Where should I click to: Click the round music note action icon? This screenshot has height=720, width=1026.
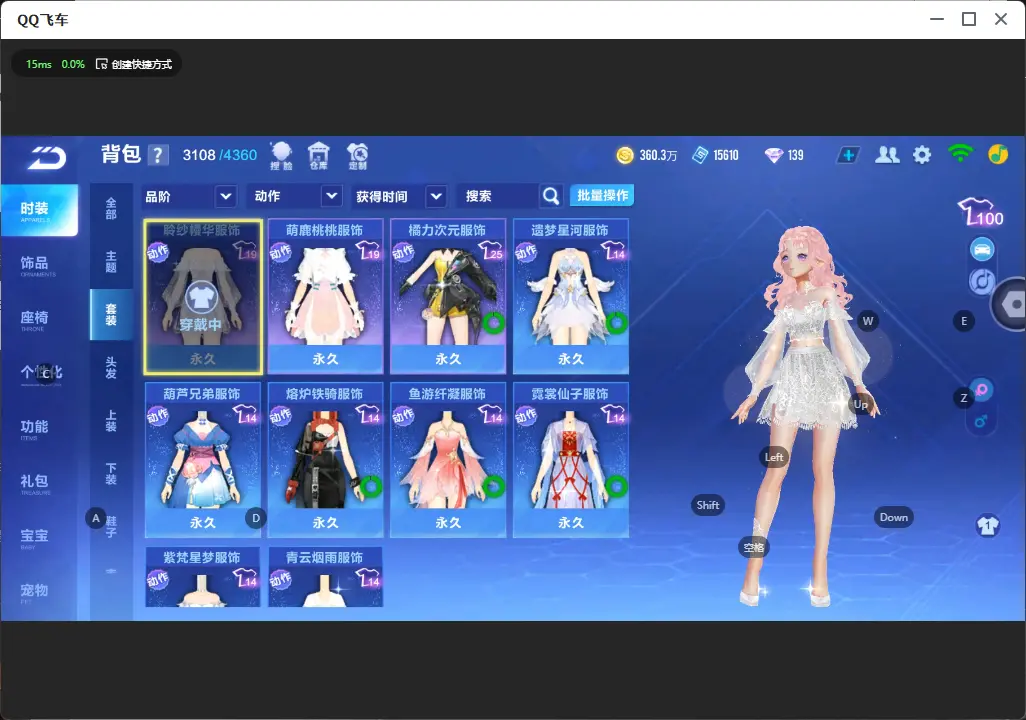[x=982, y=281]
